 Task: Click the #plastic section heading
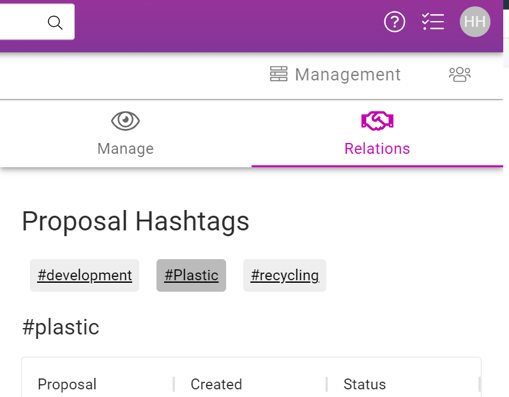coord(61,327)
